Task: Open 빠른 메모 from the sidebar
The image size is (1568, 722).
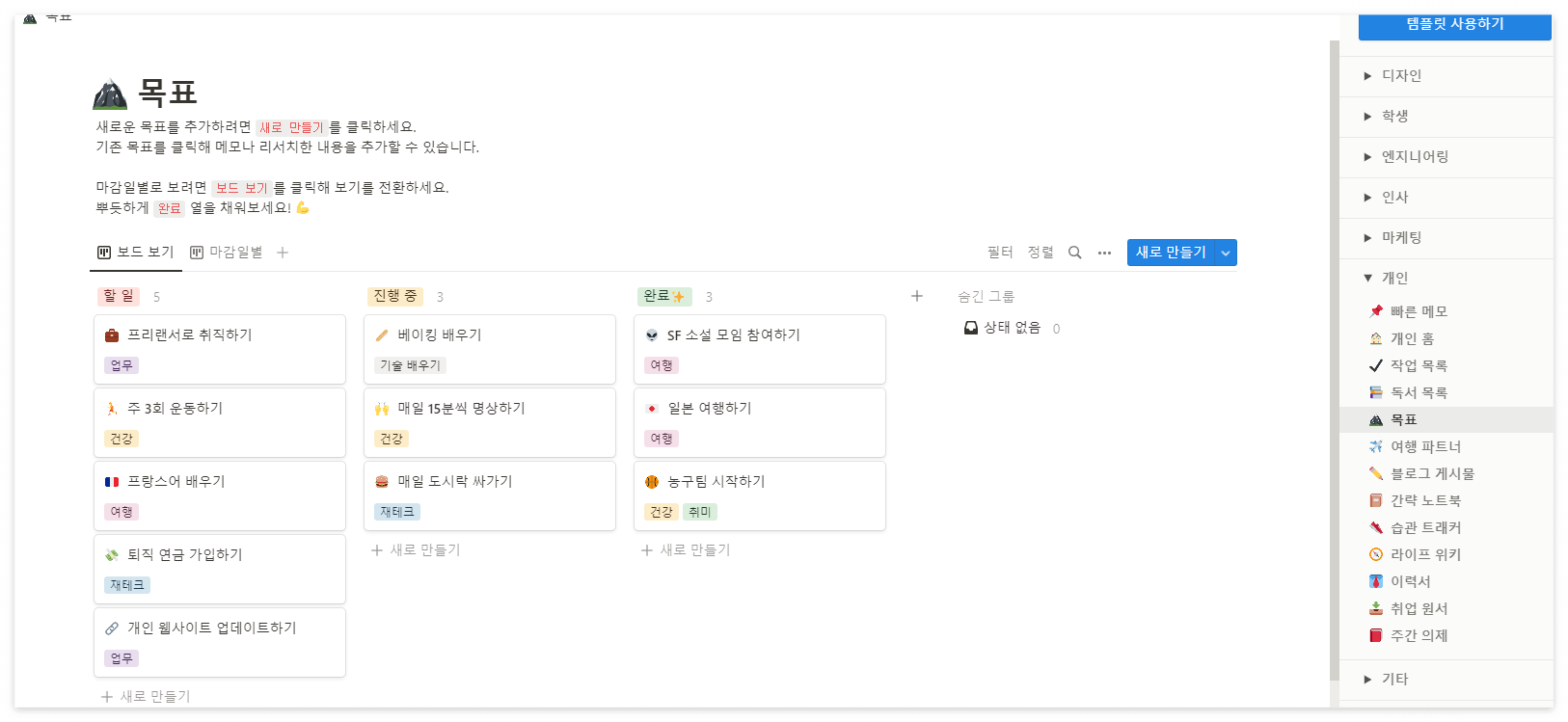Action: point(1419,310)
